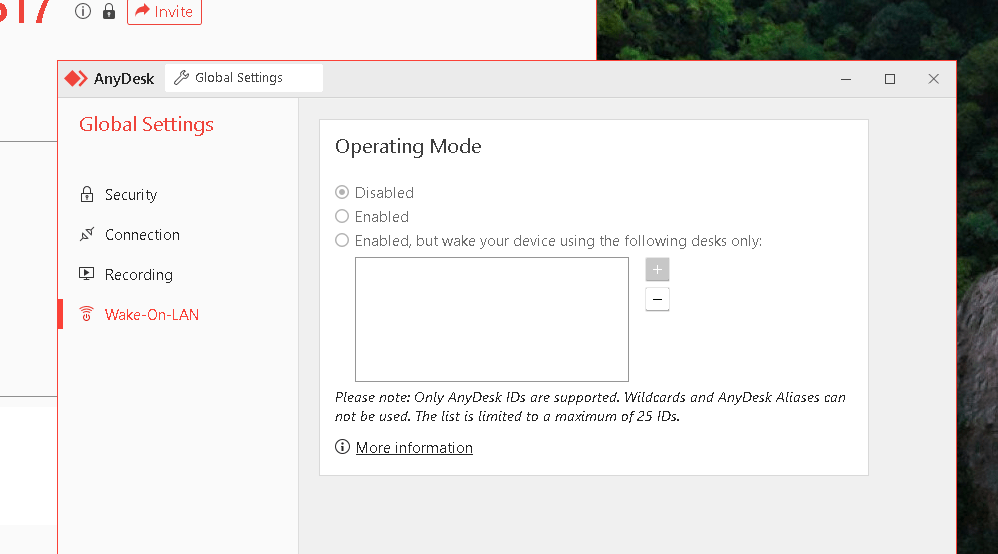
Task: Click inside the allowed desks list box
Action: tap(492, 320)
